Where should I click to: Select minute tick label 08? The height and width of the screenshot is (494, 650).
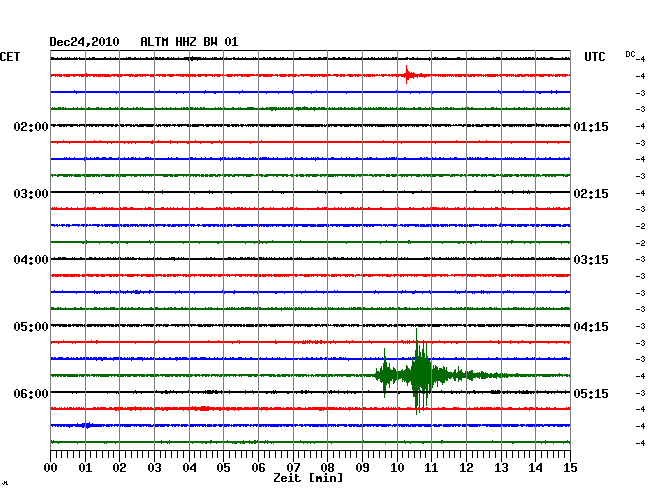point(327,467)
